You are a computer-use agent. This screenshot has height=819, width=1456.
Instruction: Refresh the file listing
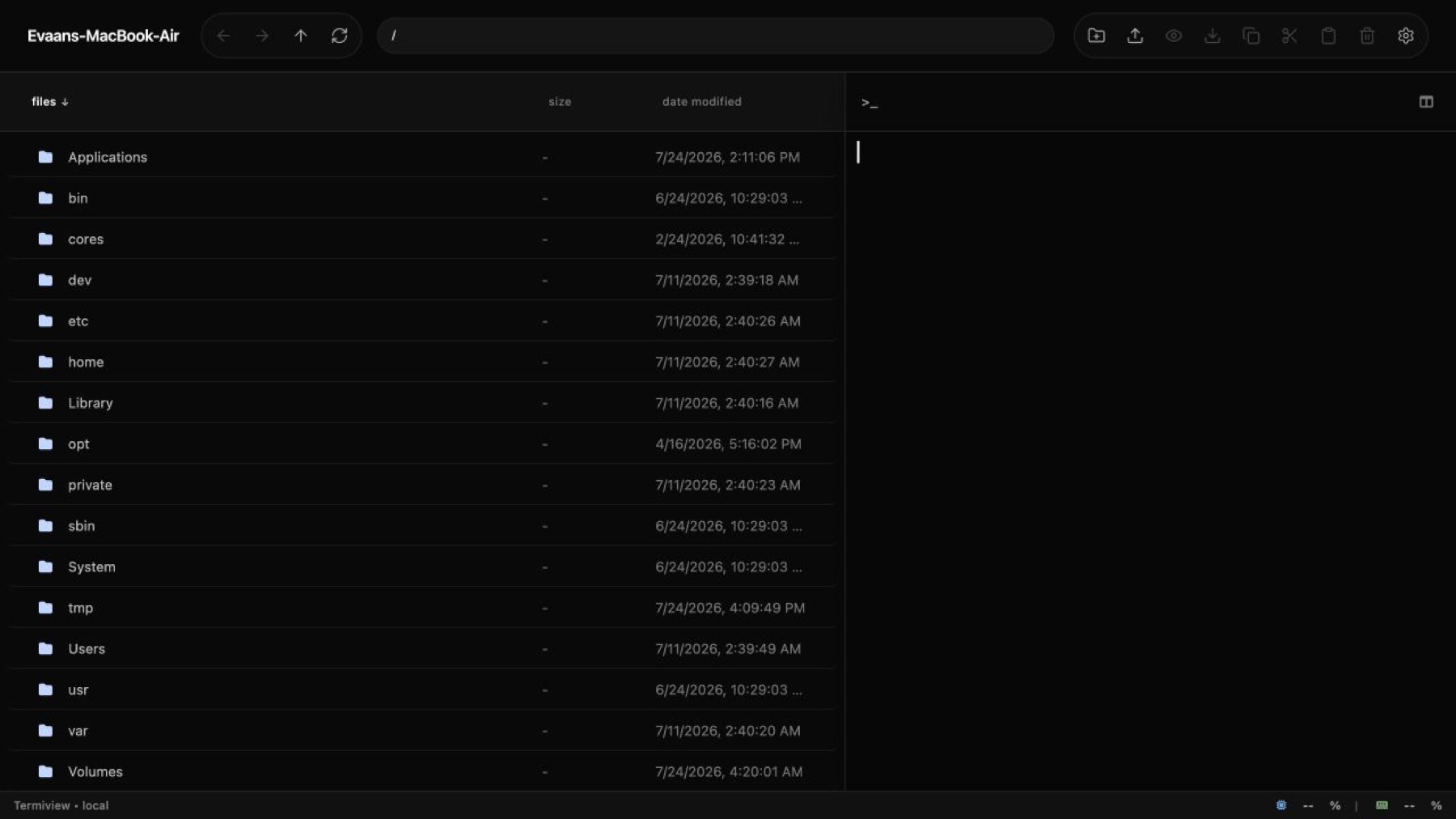340,36
